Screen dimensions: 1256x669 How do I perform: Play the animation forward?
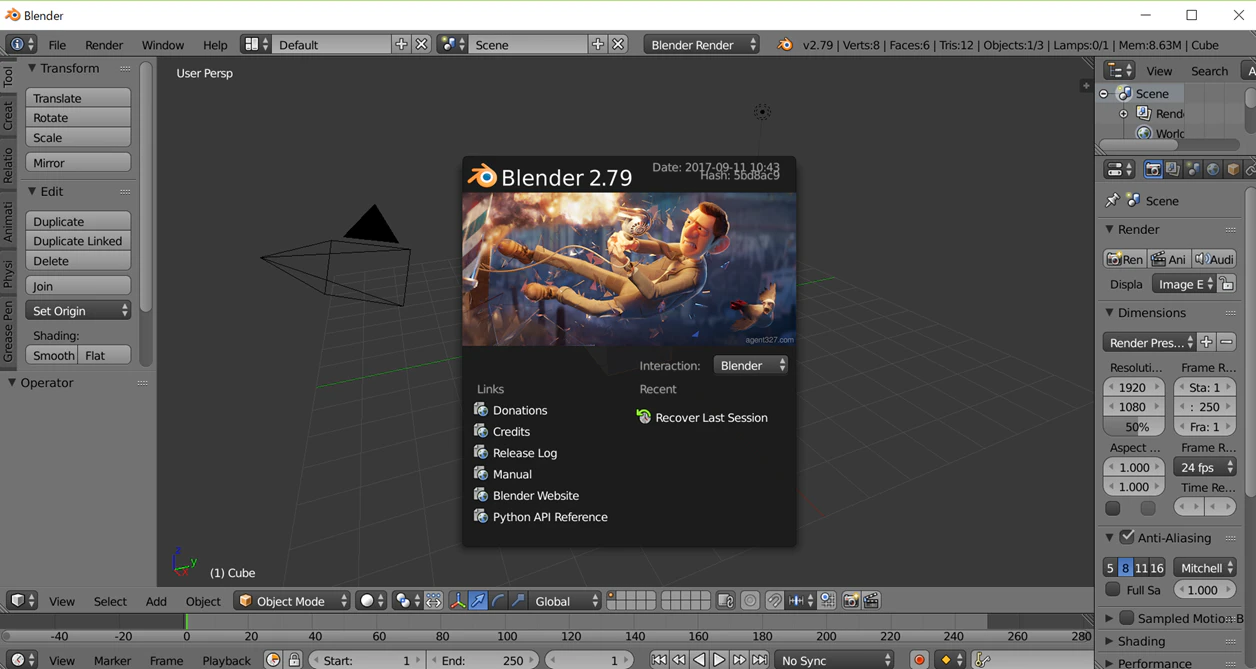coord(719,660)
